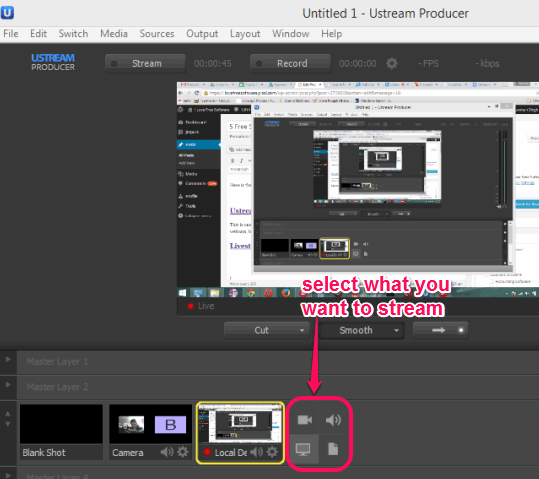The image size is (539, 479).
Task: Open the recording settings gear icon
Action: (392, 64)
